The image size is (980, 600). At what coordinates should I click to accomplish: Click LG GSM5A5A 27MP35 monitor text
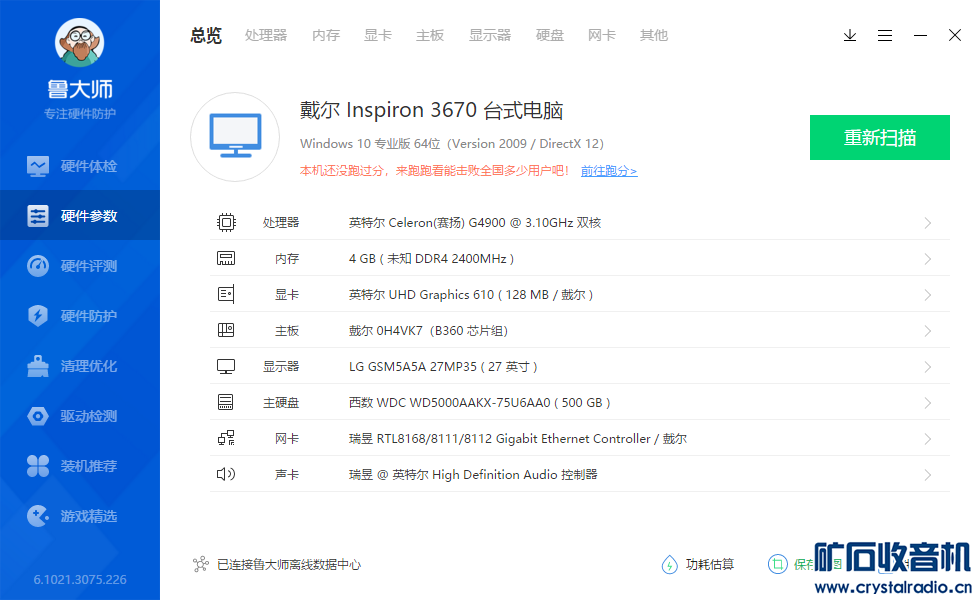point(443,366)
